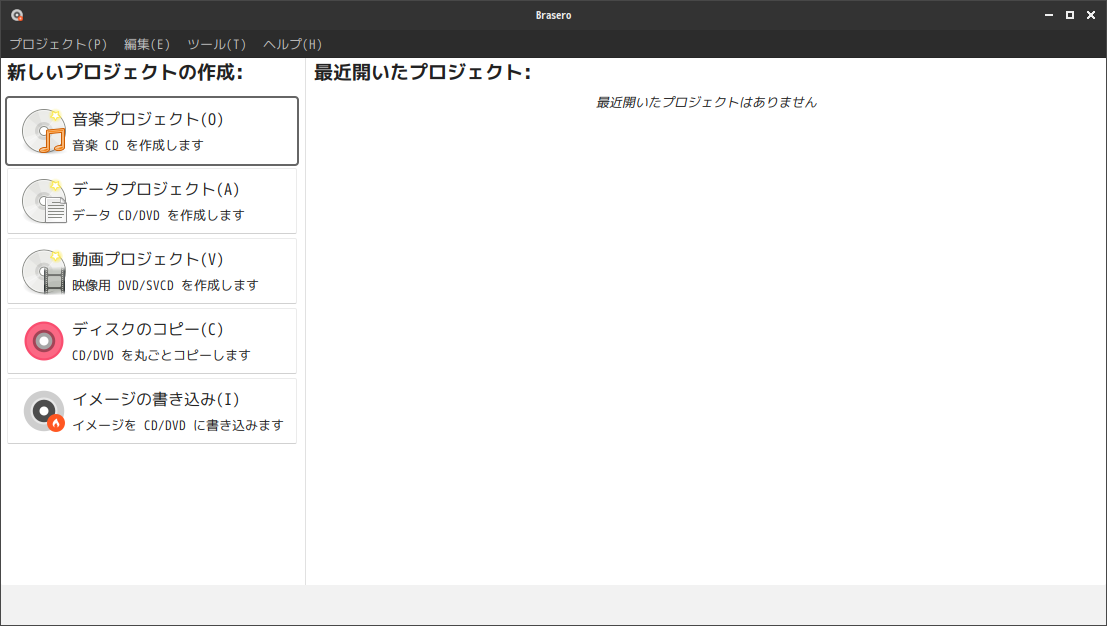Choose イメージの書き込み(I) option
The height and width of the screenshot is (626, 1107).
click(x=152, y=411)
